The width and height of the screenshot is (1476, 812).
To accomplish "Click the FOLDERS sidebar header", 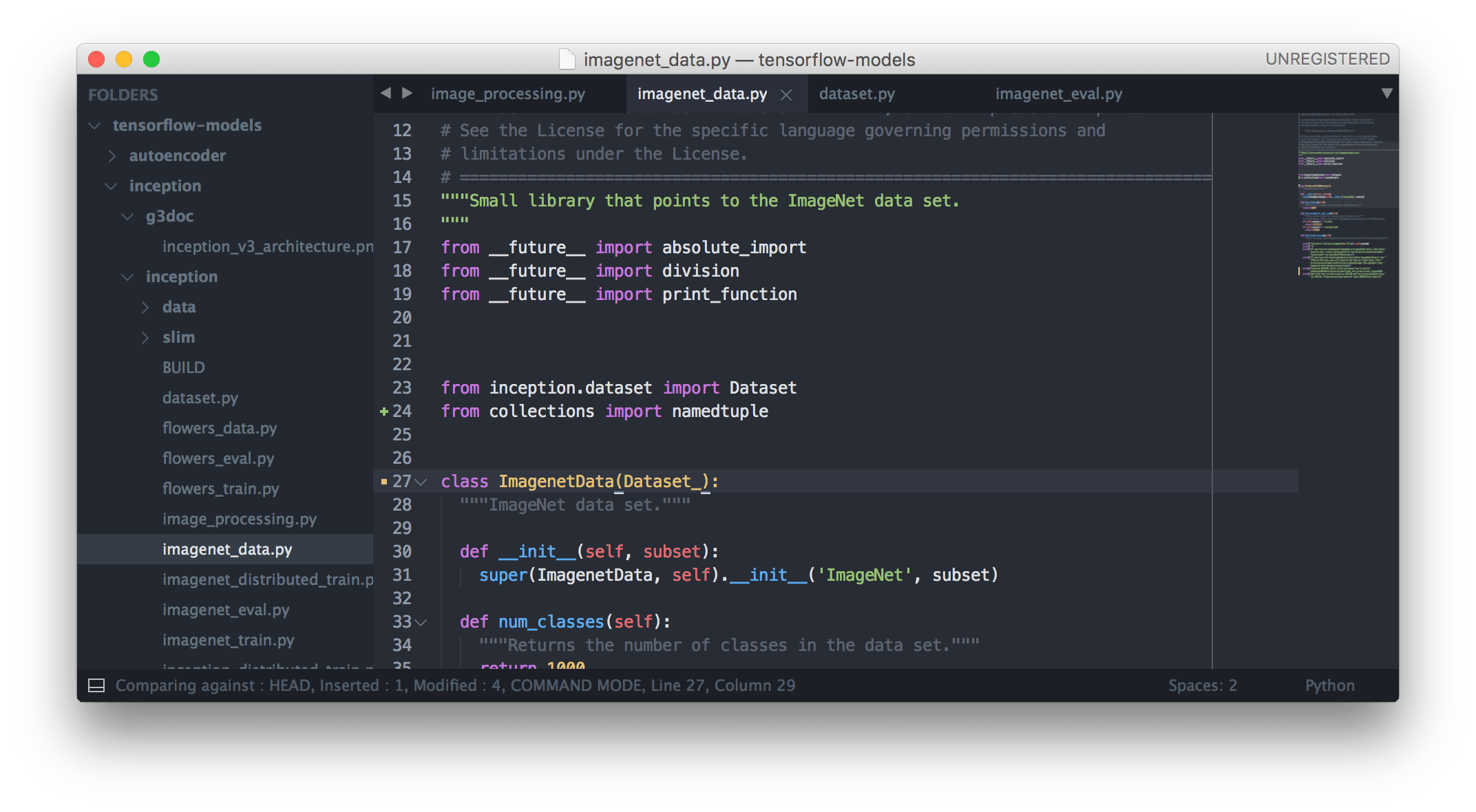I will tap(123, 95).
